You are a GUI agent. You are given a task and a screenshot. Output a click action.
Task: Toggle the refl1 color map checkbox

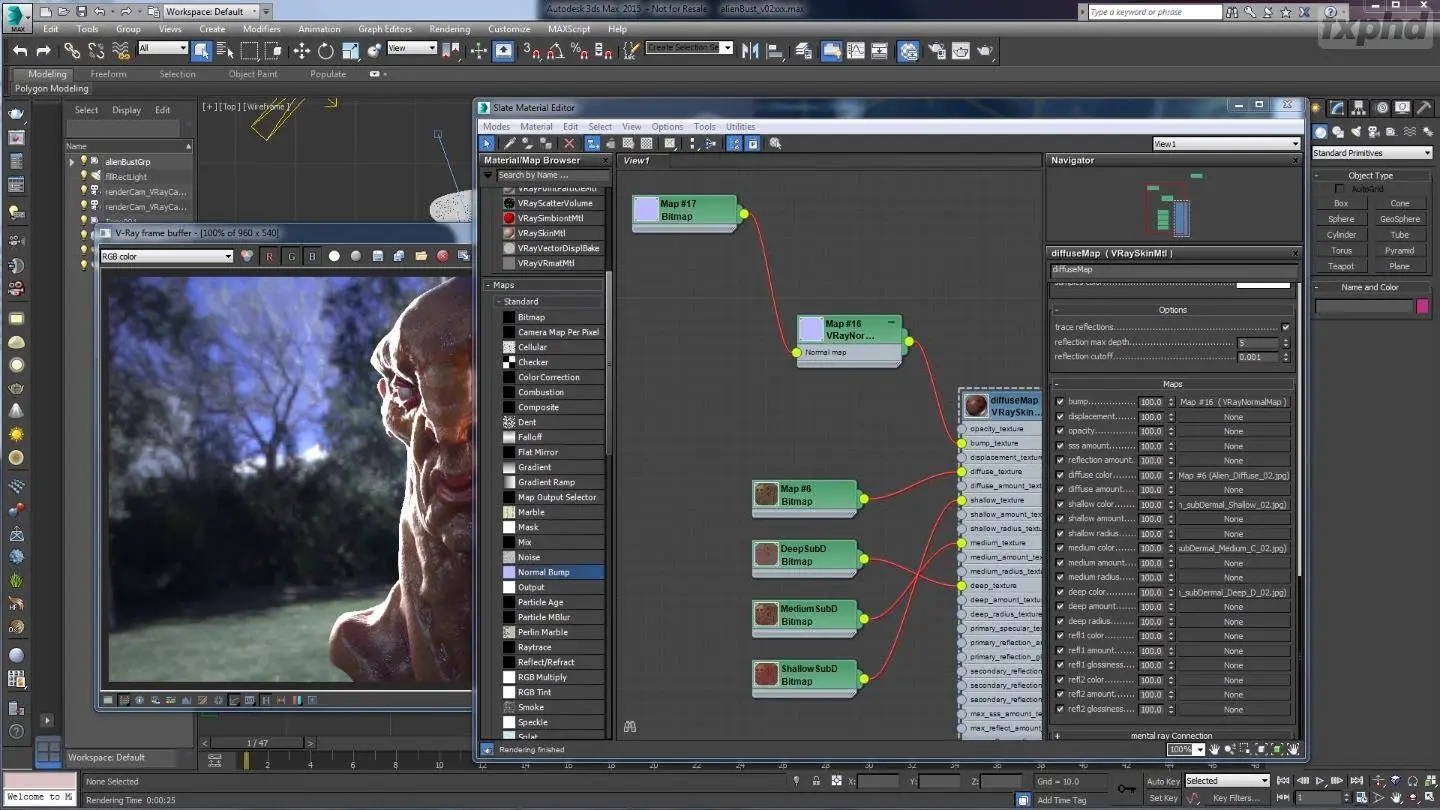1060,636
